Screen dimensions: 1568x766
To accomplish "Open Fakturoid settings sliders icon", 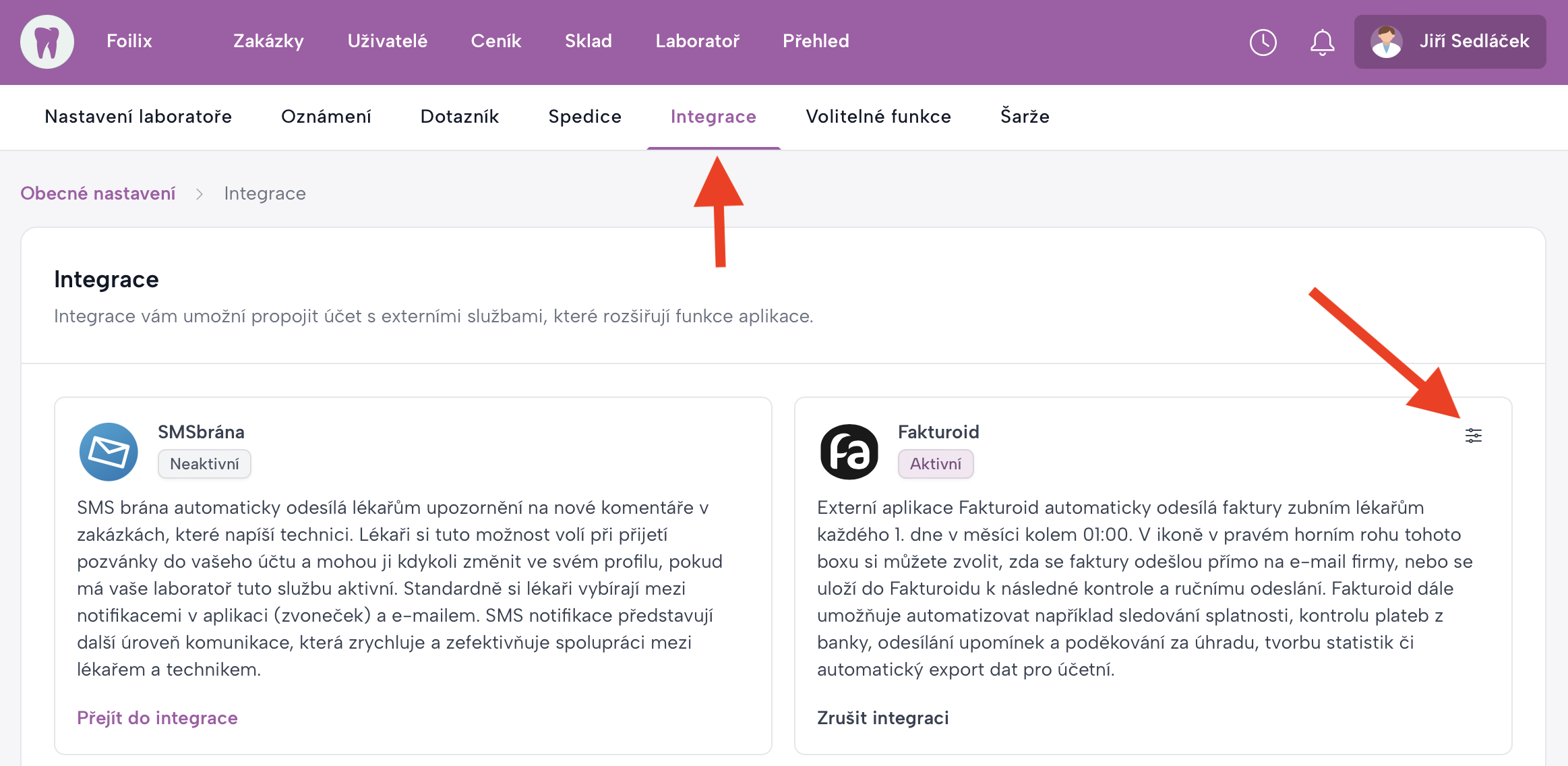I will [x=1473, y=436].
